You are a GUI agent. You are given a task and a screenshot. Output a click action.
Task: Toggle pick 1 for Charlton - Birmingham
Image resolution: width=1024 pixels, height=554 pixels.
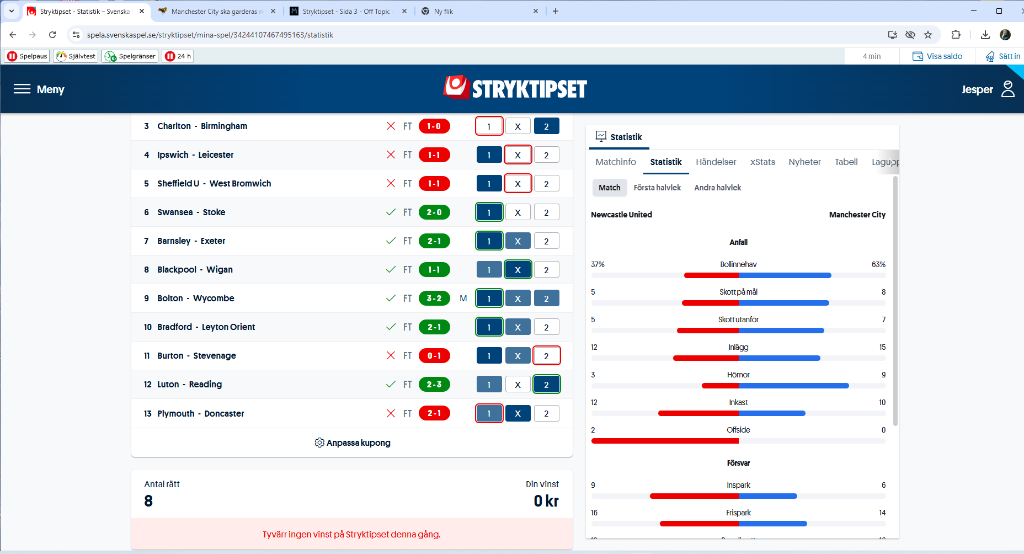488,126
